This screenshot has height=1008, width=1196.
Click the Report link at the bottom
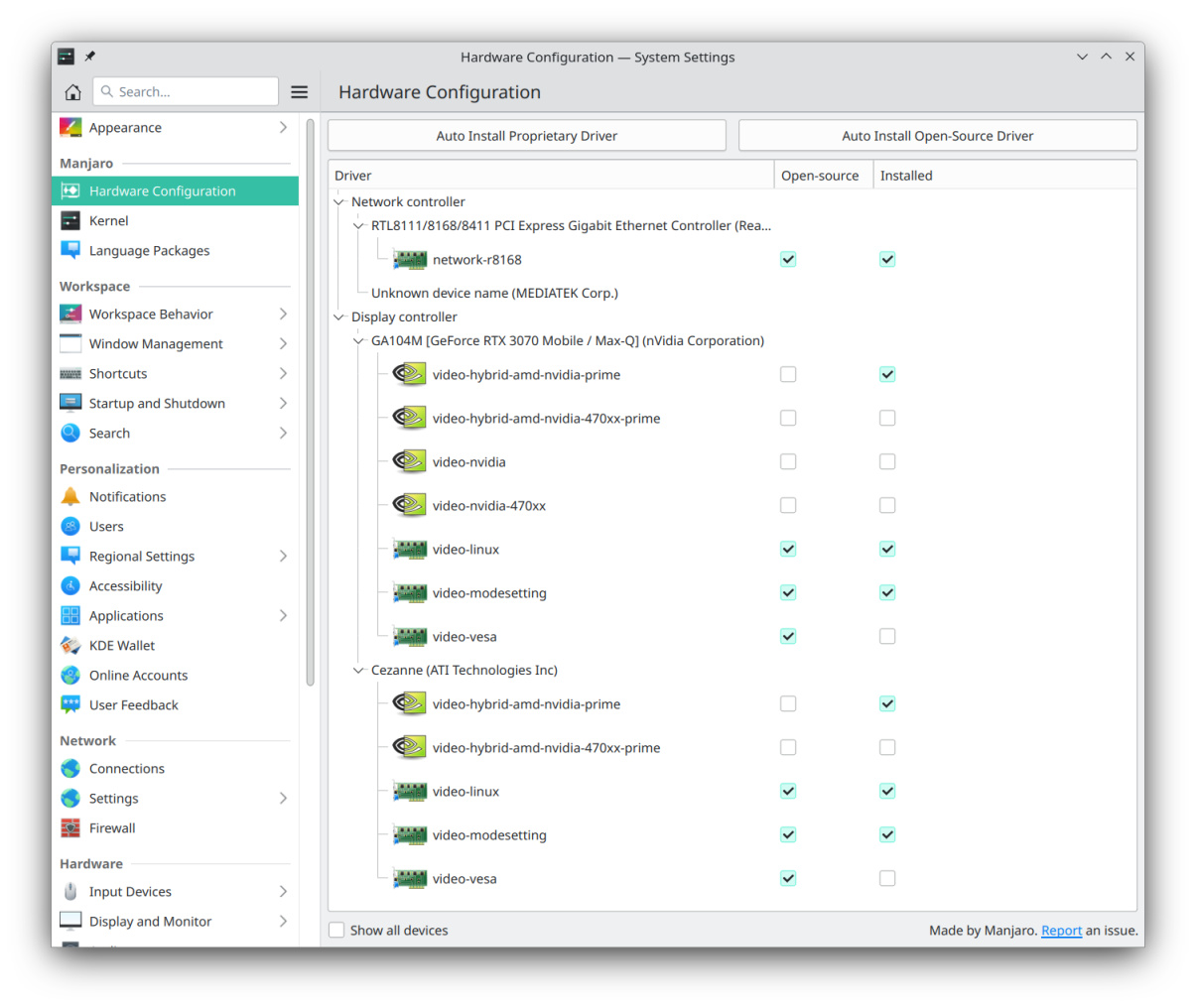point(1061,931)
